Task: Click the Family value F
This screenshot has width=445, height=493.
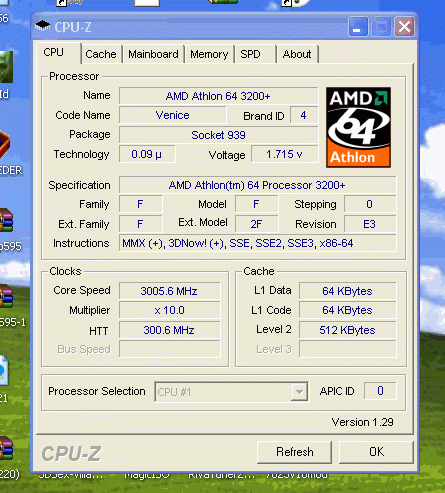Action: [140, 204]
